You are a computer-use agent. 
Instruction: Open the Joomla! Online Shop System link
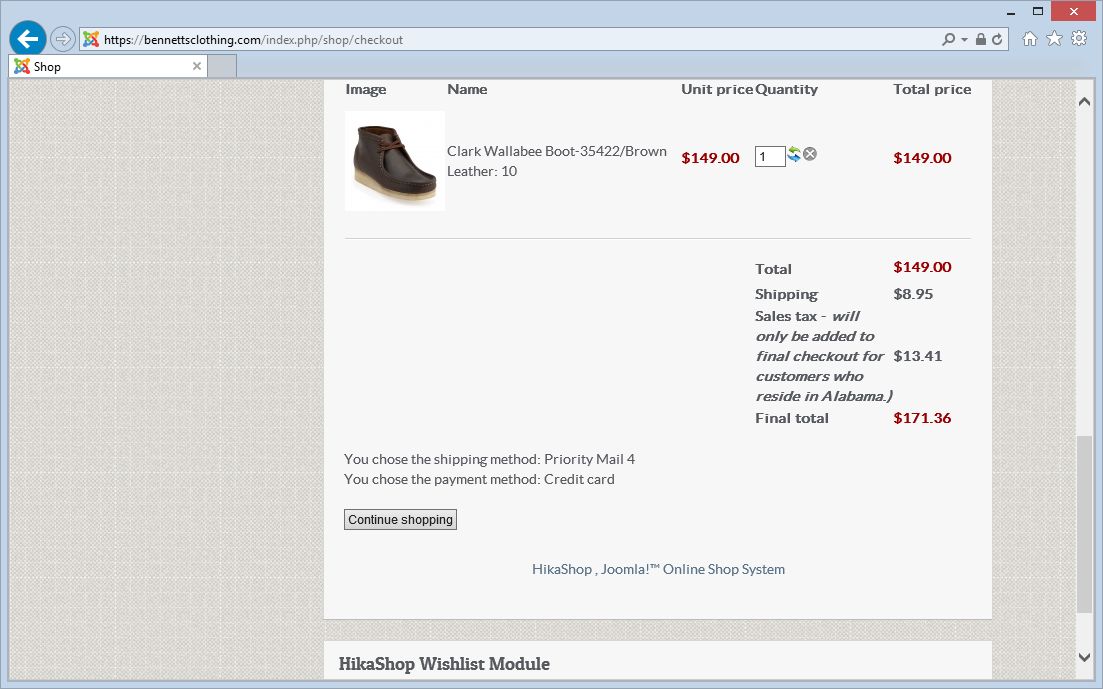tap(693, 569)
